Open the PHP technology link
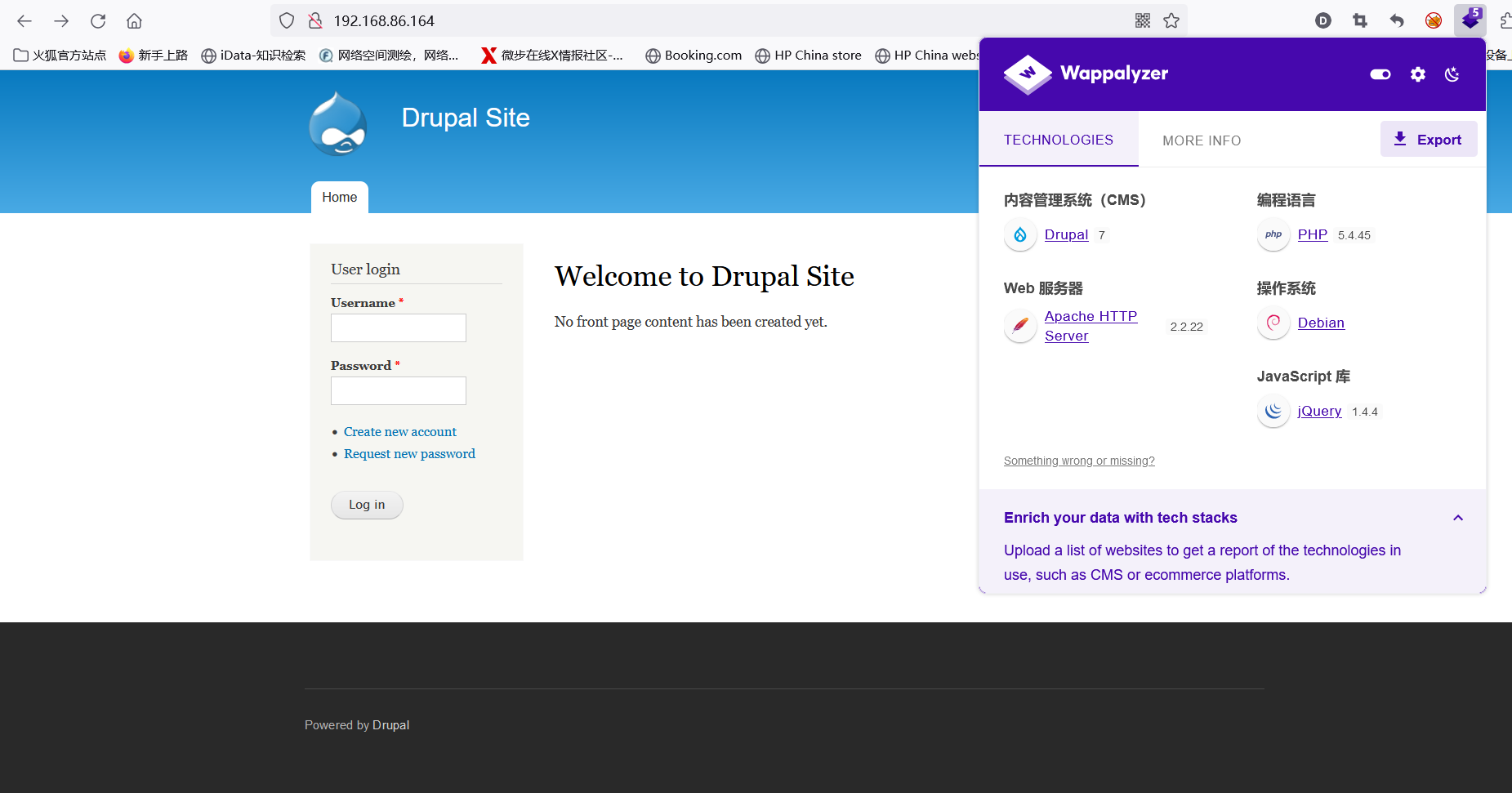Screen dimensions: 1512x793 (1312, 234)
